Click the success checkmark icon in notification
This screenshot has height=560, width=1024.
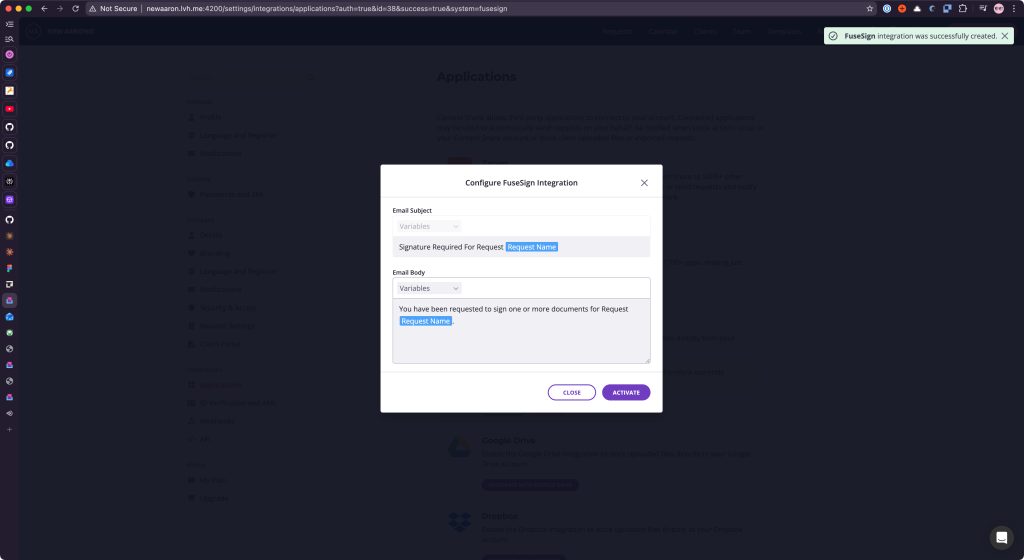pos(833,36)
